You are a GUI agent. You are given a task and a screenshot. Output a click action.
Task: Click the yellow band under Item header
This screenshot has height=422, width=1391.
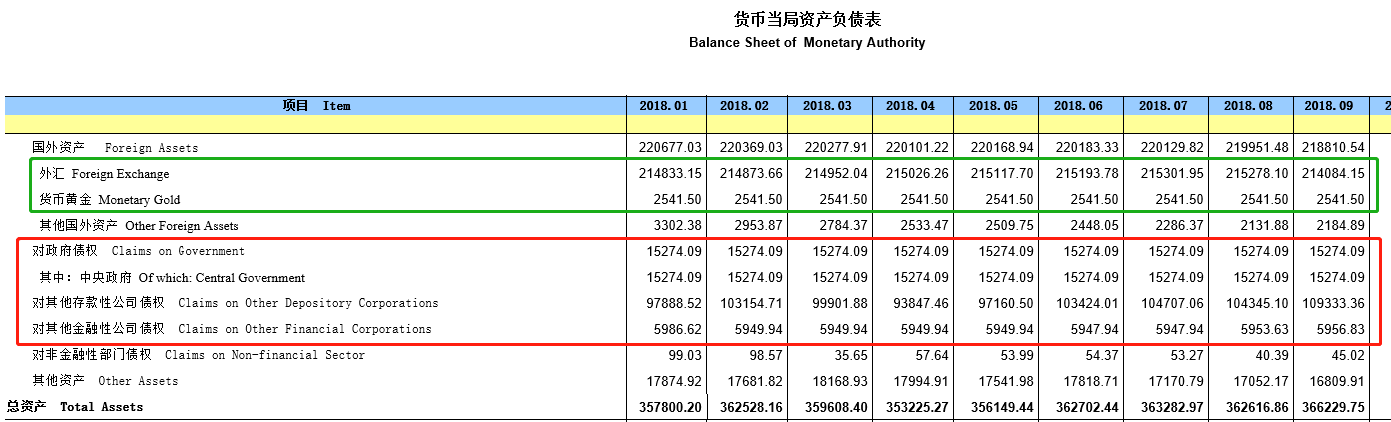point(316,124)
